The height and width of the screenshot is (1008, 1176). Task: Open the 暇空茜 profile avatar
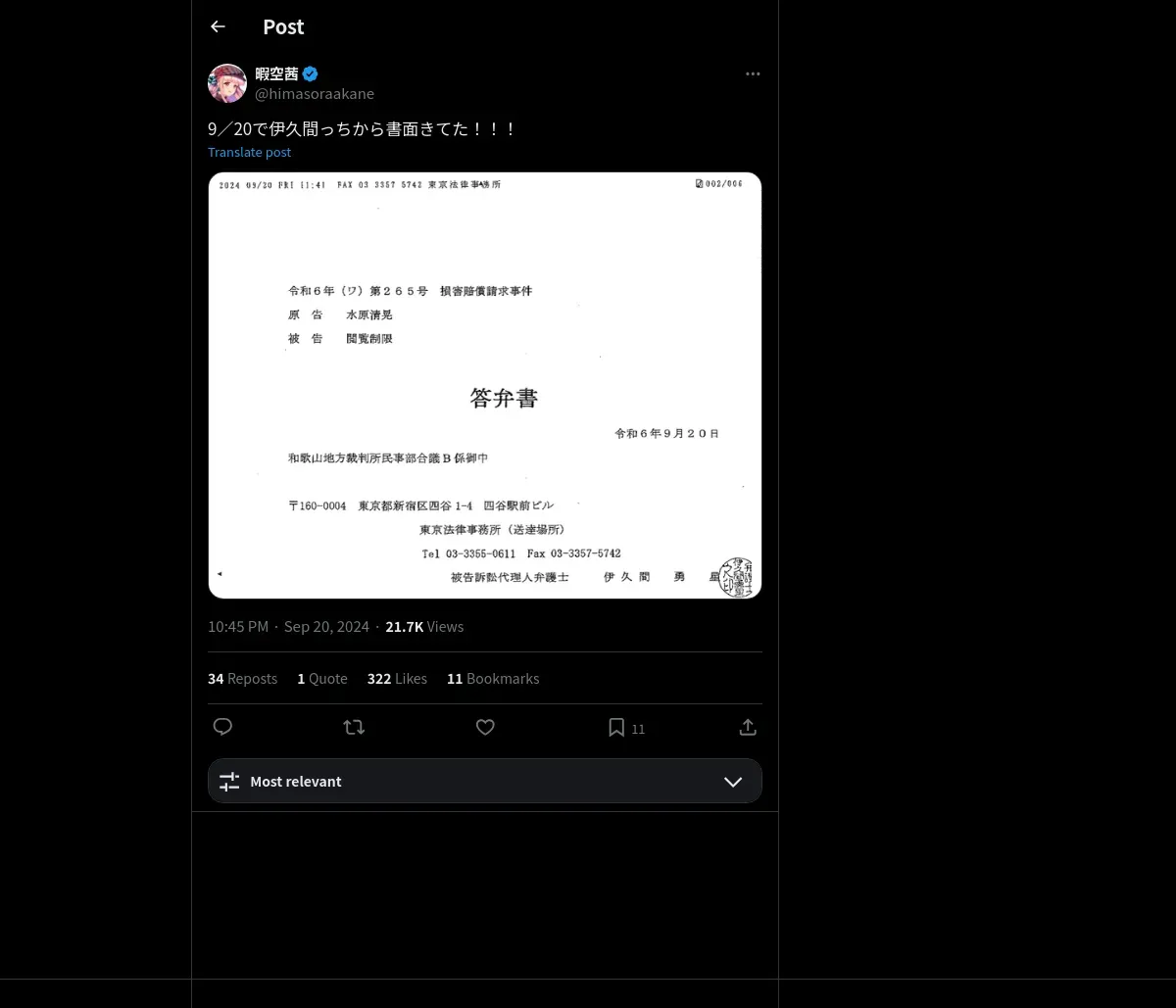point(227,83)
